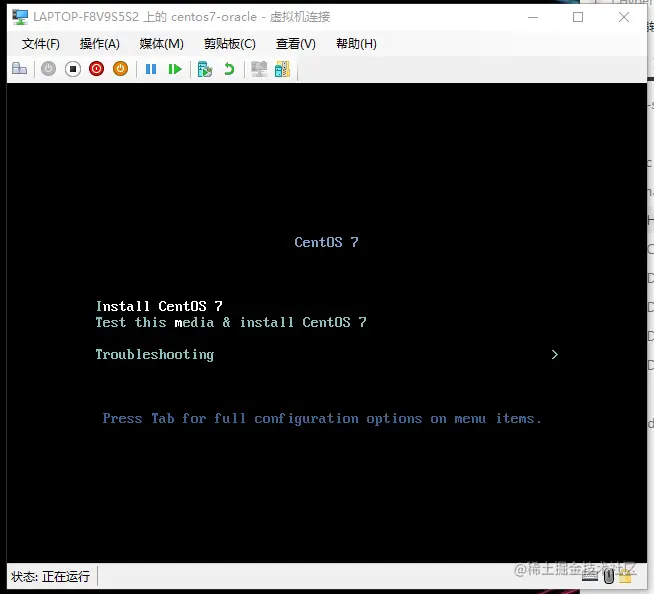Viewport: 654px width, 594px height.
Task: Click the red Shut Down icon
Action: (x=96, y=69)
